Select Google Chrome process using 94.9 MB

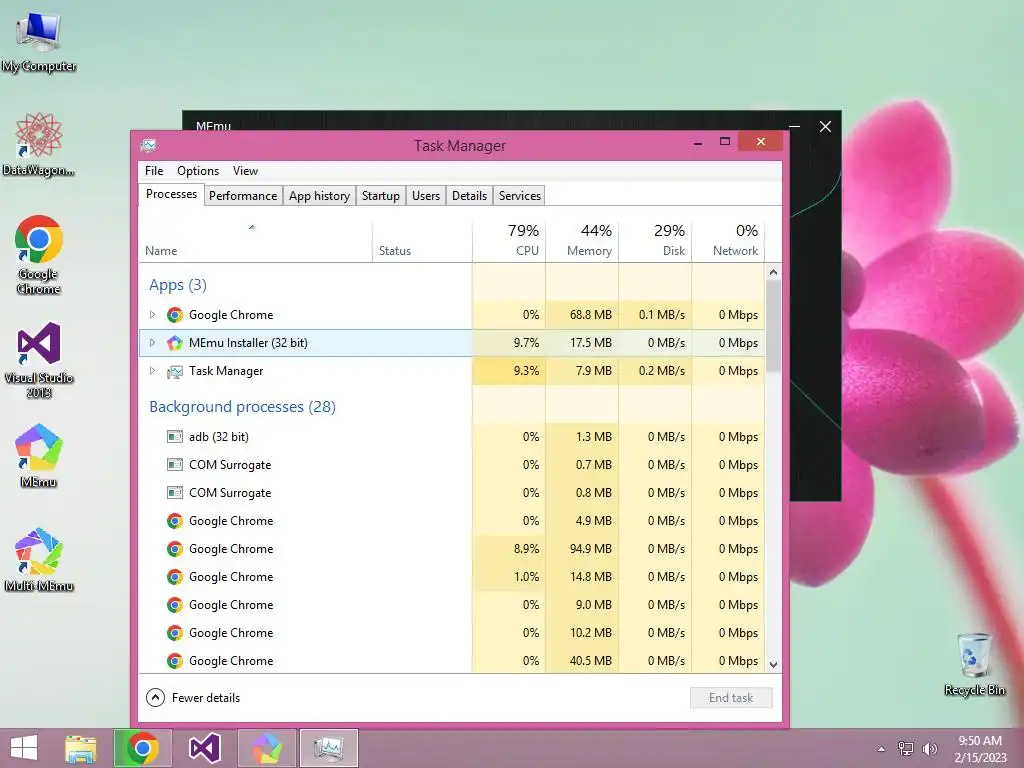pos(451,549)
